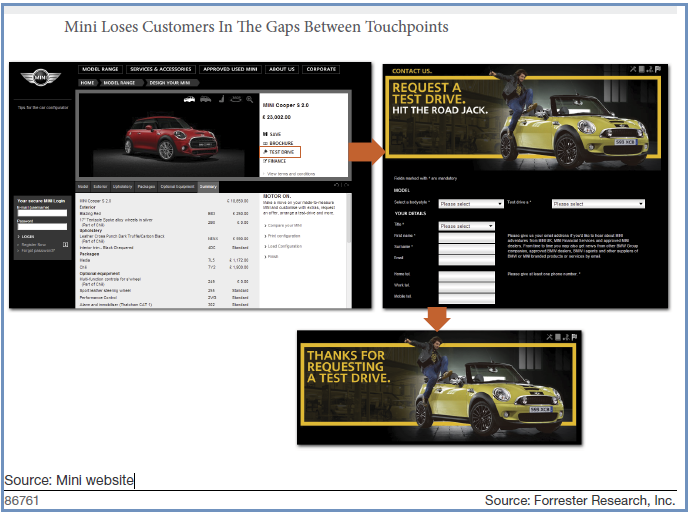The height and width of the screenshot is (514, 689).
Task: Open the 'Select a bodystyle' dropdown
Action: (470, 204)
